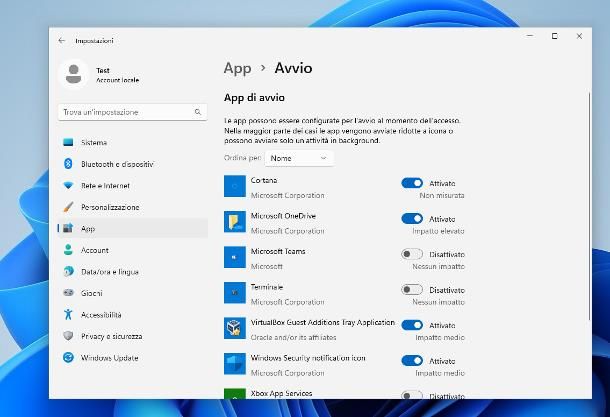This screenshot has height=417, width=610.
Task: Disable VirtualBox Guest Additions startup toggle
Action: click(x=412, y=325)
